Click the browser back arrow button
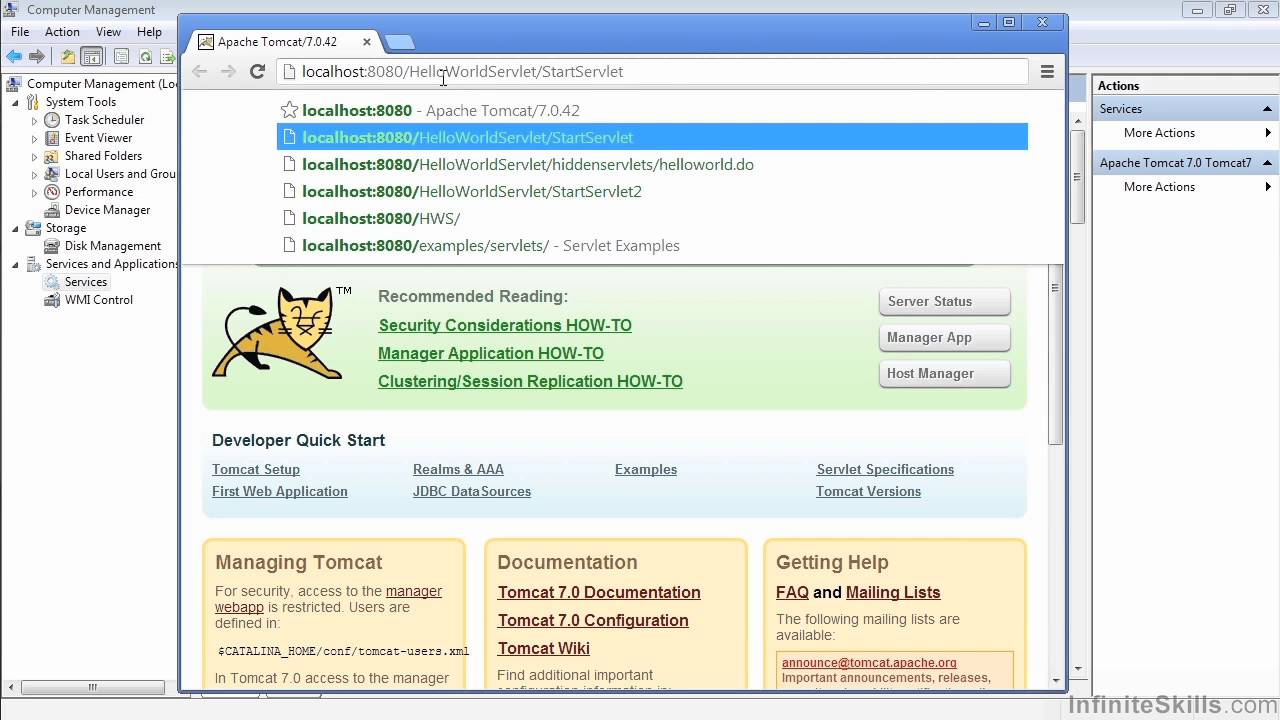1280x720 pixels. pyautogui.click(x=199, y=71)
